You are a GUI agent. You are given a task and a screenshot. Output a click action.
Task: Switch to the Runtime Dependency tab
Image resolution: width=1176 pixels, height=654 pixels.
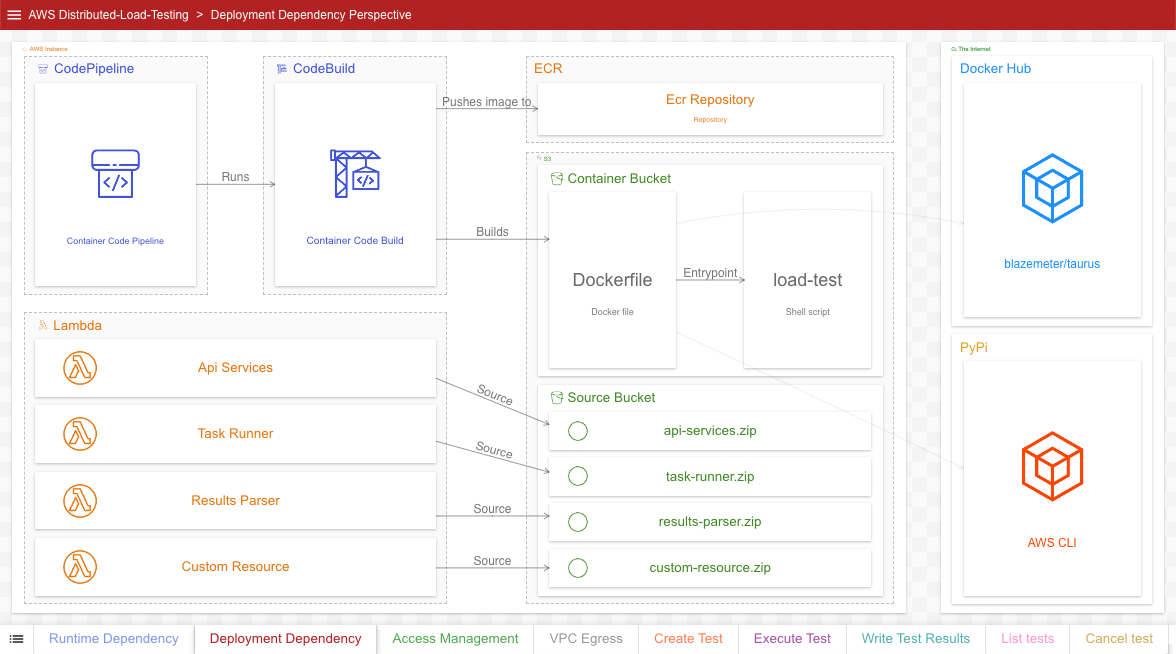point(114,639)
